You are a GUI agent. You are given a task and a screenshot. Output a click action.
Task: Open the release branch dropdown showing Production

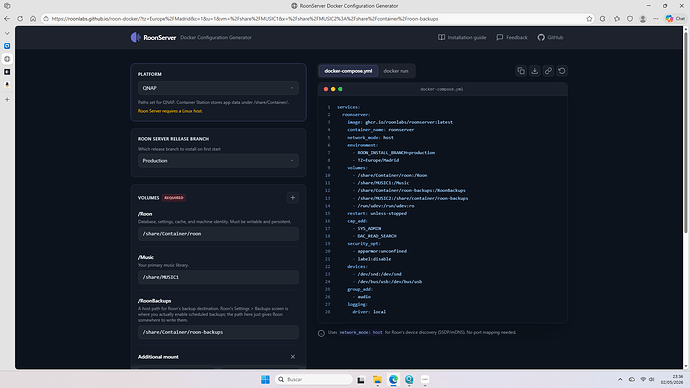click(218, 161)
